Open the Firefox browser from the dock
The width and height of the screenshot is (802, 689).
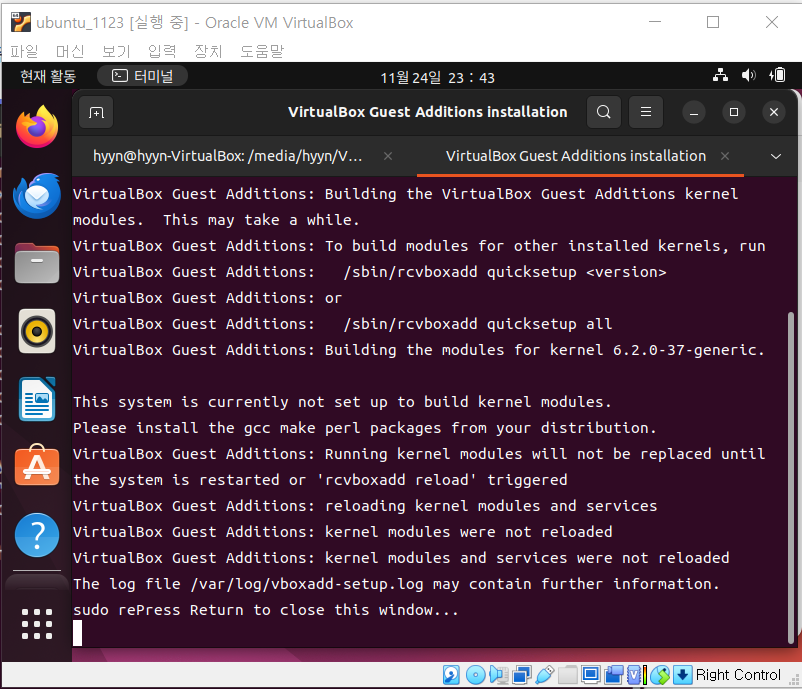coord(37,127)
